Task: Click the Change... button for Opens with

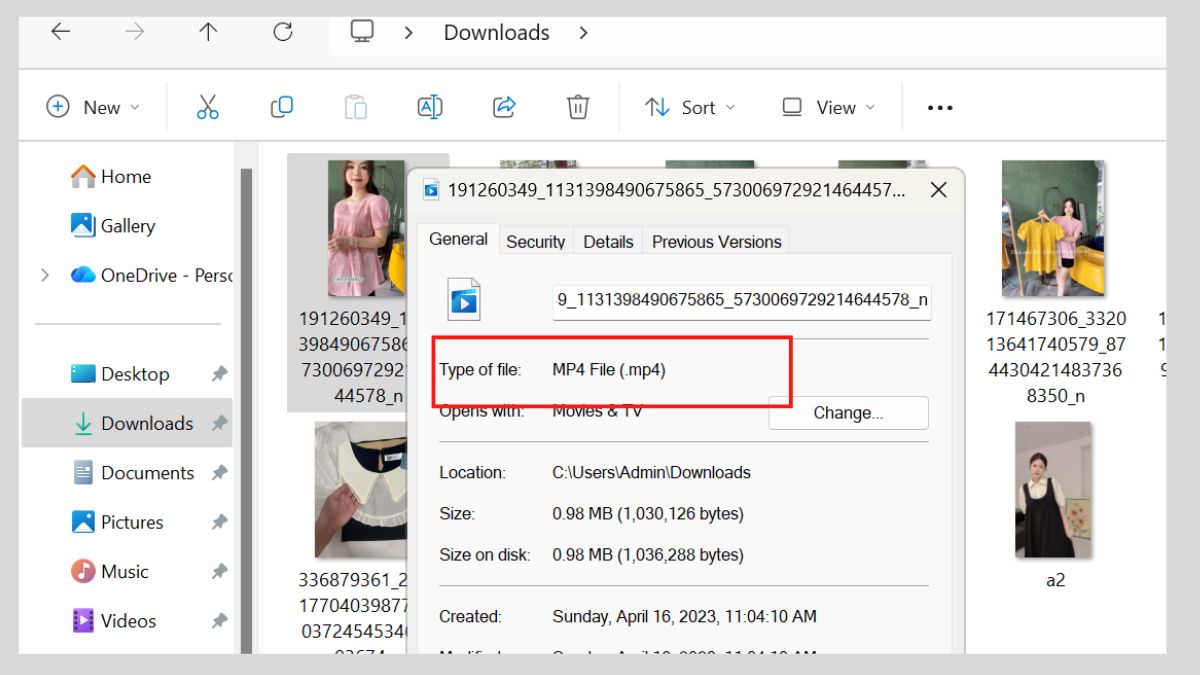Action: pyautogui.click(x=847, y=412)
